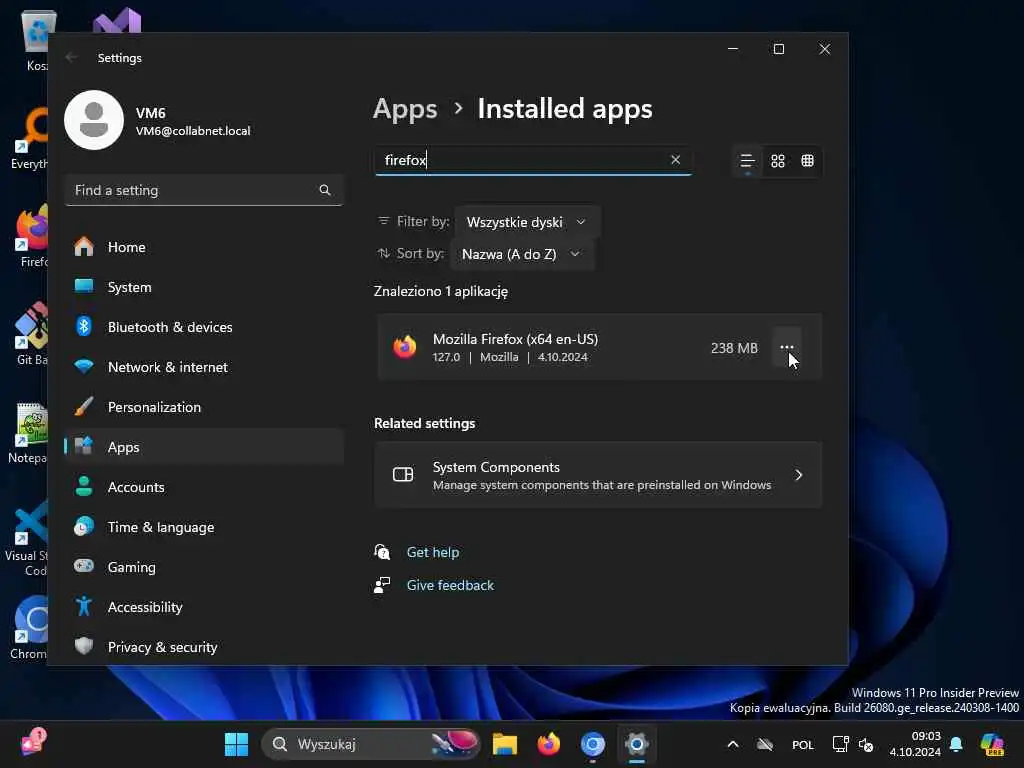Open the Filter by Wszystkie dyski dropdown

click(x=526, y=222)
